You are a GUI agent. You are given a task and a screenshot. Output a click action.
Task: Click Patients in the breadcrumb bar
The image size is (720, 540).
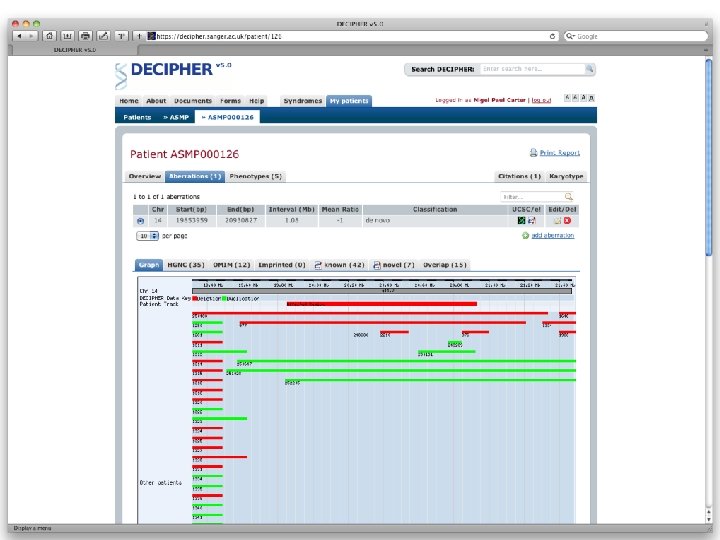(x=137, y=118)
